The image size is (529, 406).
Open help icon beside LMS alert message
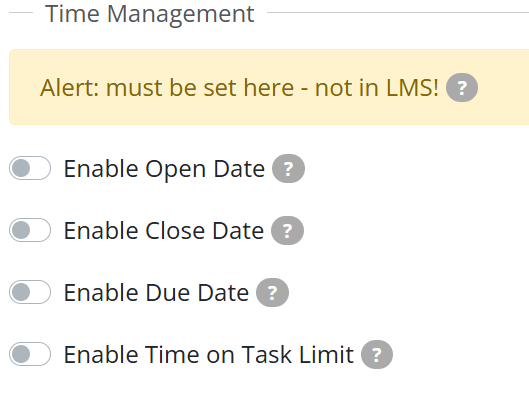[462, 87]
